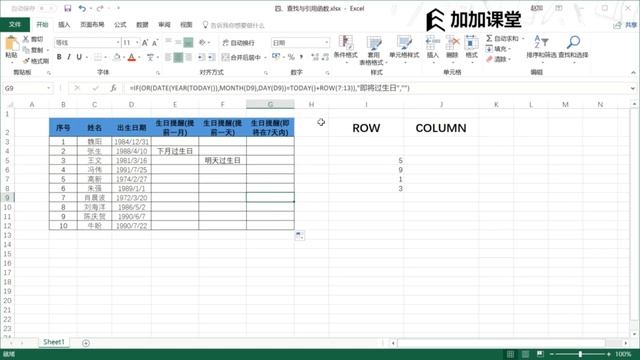The height and width of the screenshot is (360, 640).
Task: Click the vertical scrollbar up arrow
Action: 634,104
